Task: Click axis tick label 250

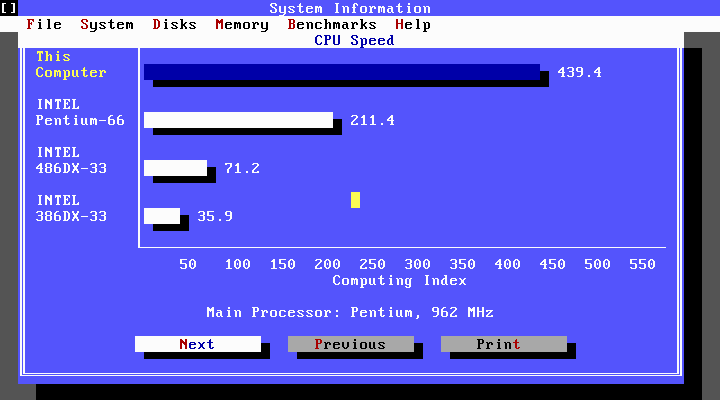Action: coord(372,264)
